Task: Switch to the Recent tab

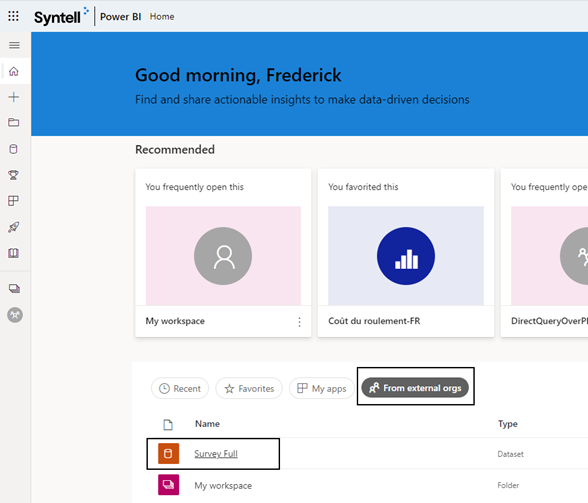Action: 180,388
